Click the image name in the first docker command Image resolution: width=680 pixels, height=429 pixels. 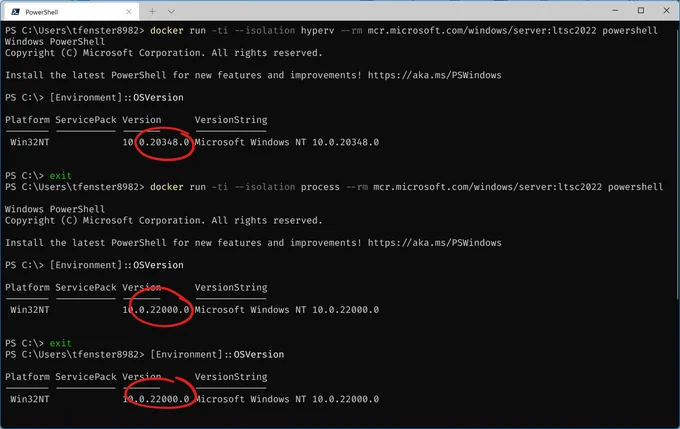(482, 30)
